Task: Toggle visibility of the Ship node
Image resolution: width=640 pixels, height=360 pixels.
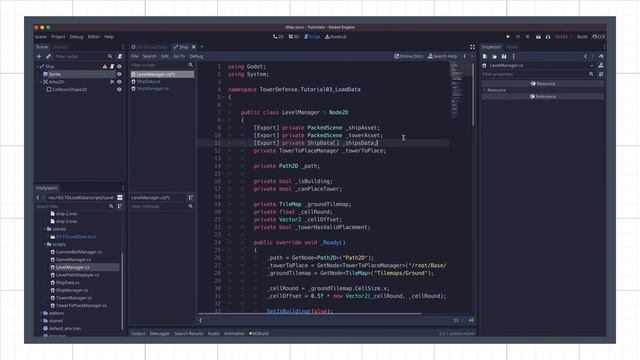Action: coord(119,66)
